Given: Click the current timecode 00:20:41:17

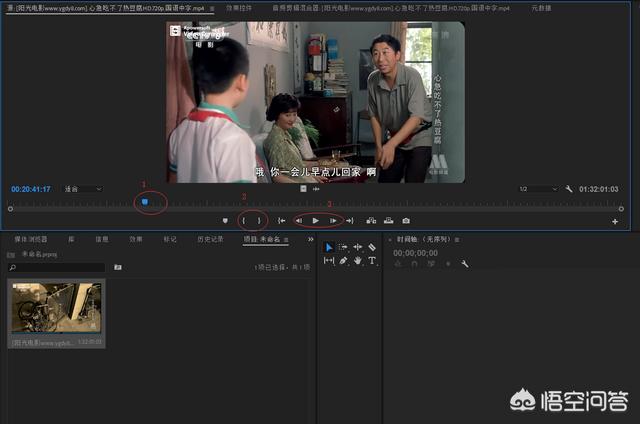Looking at the screenshot, I should point(31,189).
